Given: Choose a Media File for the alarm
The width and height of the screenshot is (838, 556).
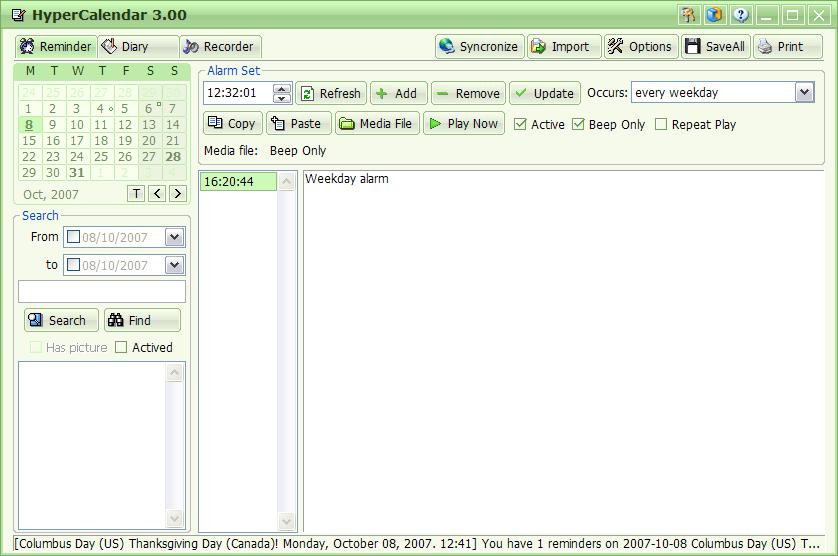Looking at the screenshot, I should tap(377, 123).
